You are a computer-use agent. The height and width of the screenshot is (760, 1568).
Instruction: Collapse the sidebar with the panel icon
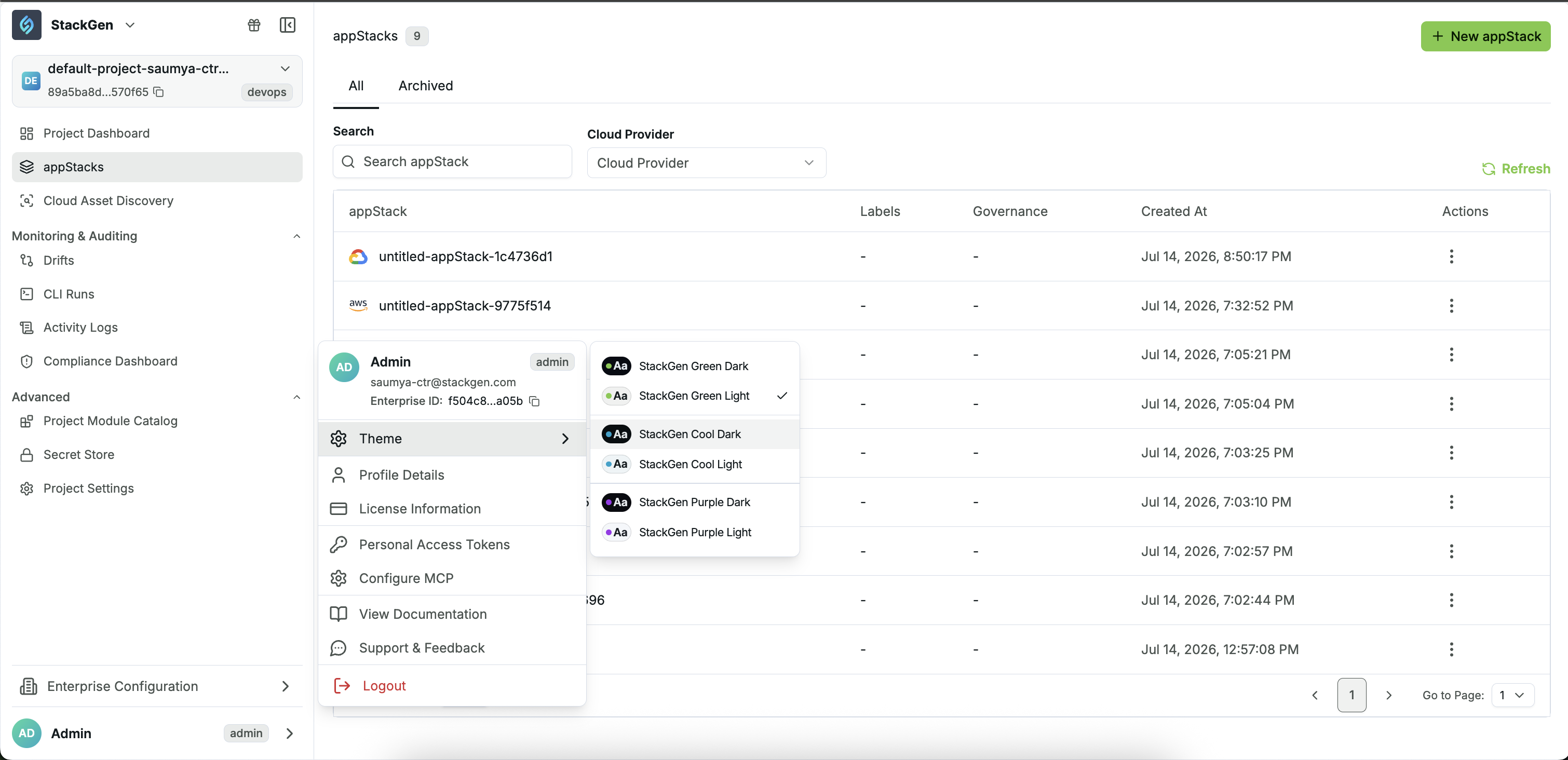click(287, 25)
